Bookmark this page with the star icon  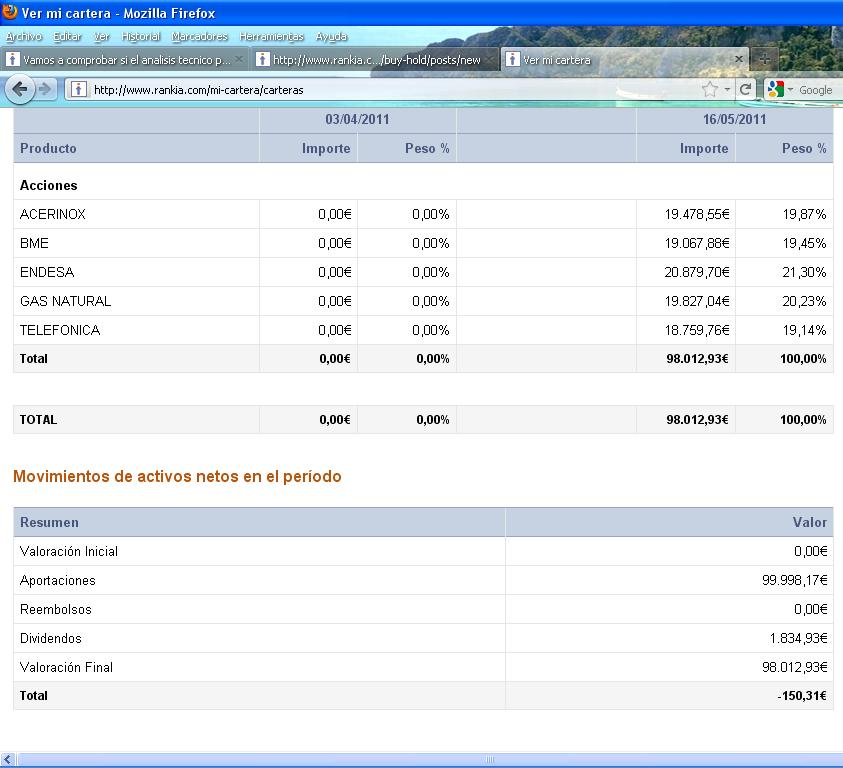click(x=710, y=89)
